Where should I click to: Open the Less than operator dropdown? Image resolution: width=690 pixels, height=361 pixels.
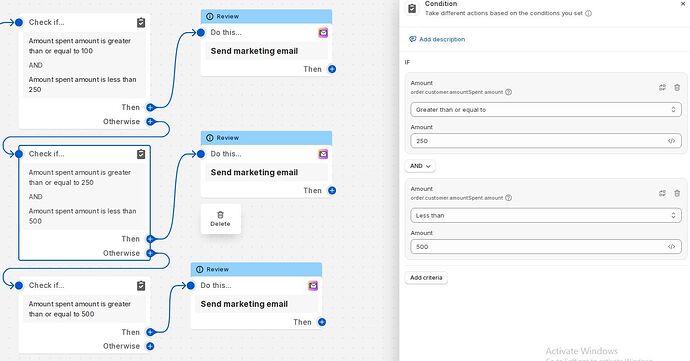click(x=546, y=215)
